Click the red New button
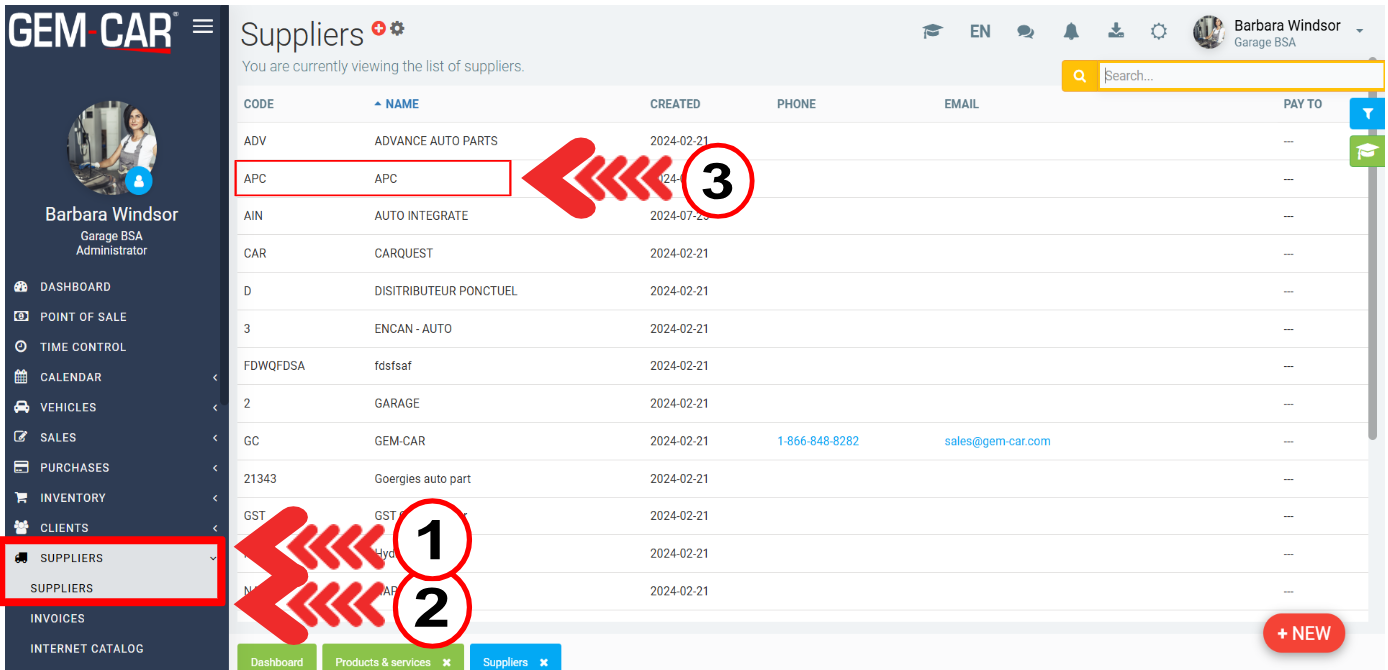 (1303, 633)
